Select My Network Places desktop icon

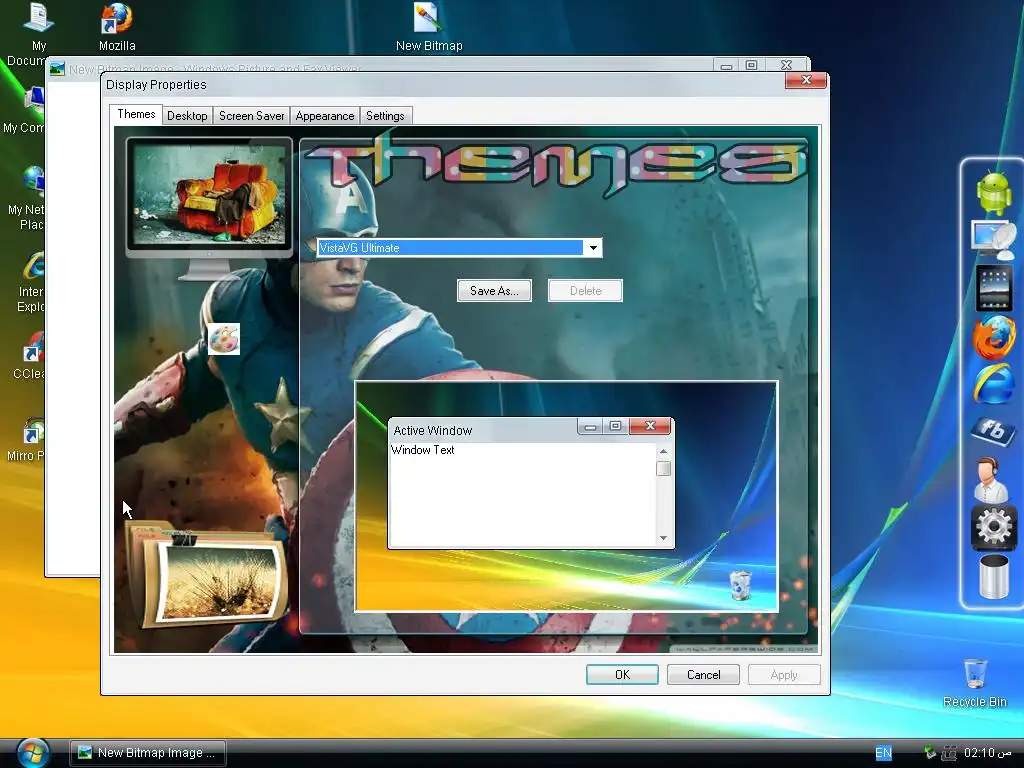26,199
